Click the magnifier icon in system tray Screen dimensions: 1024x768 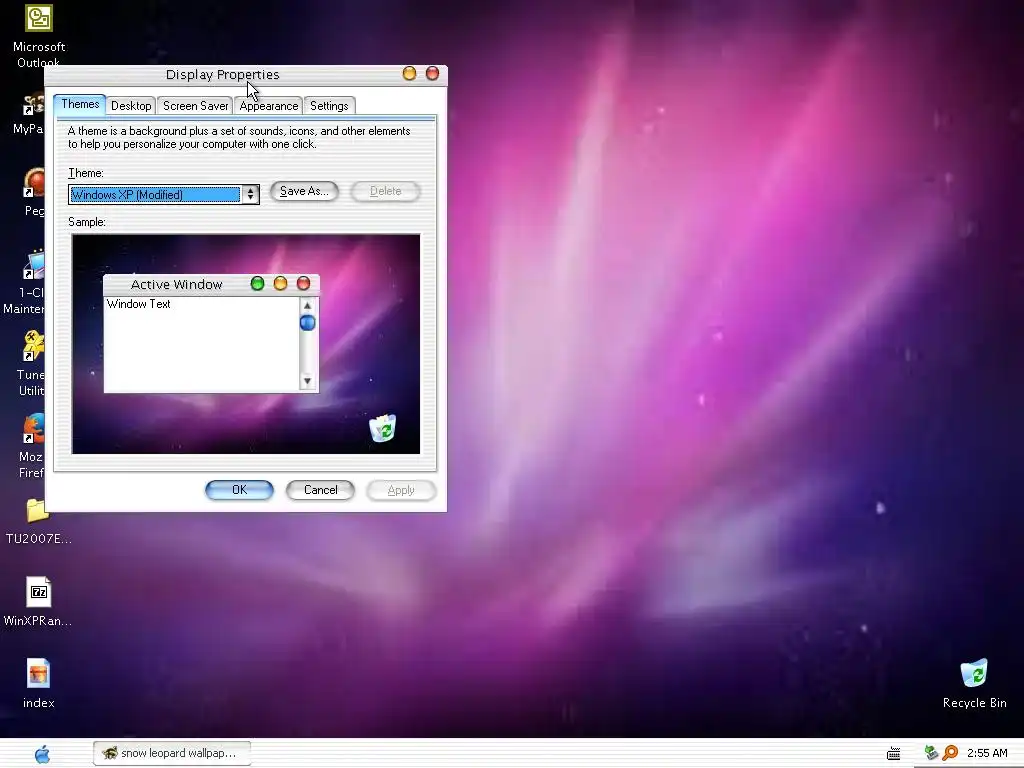[x=950, y=753]
